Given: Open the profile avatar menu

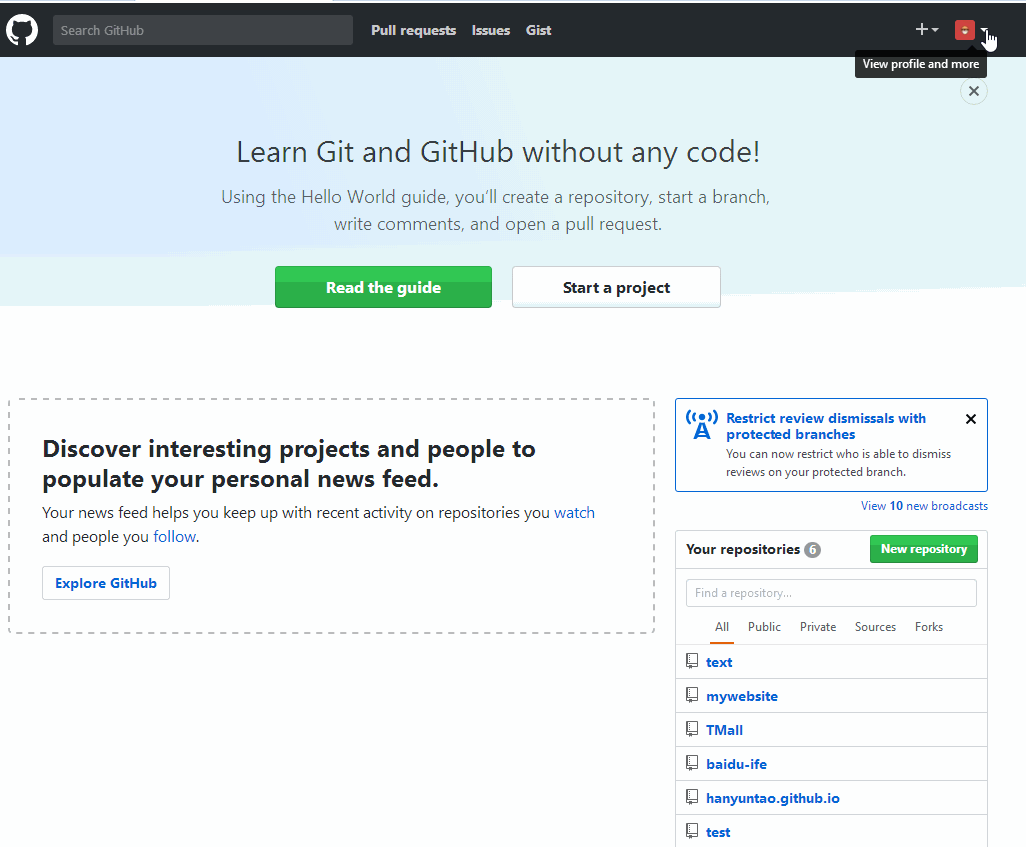Looking at the screenshot, I should point(971,30).
